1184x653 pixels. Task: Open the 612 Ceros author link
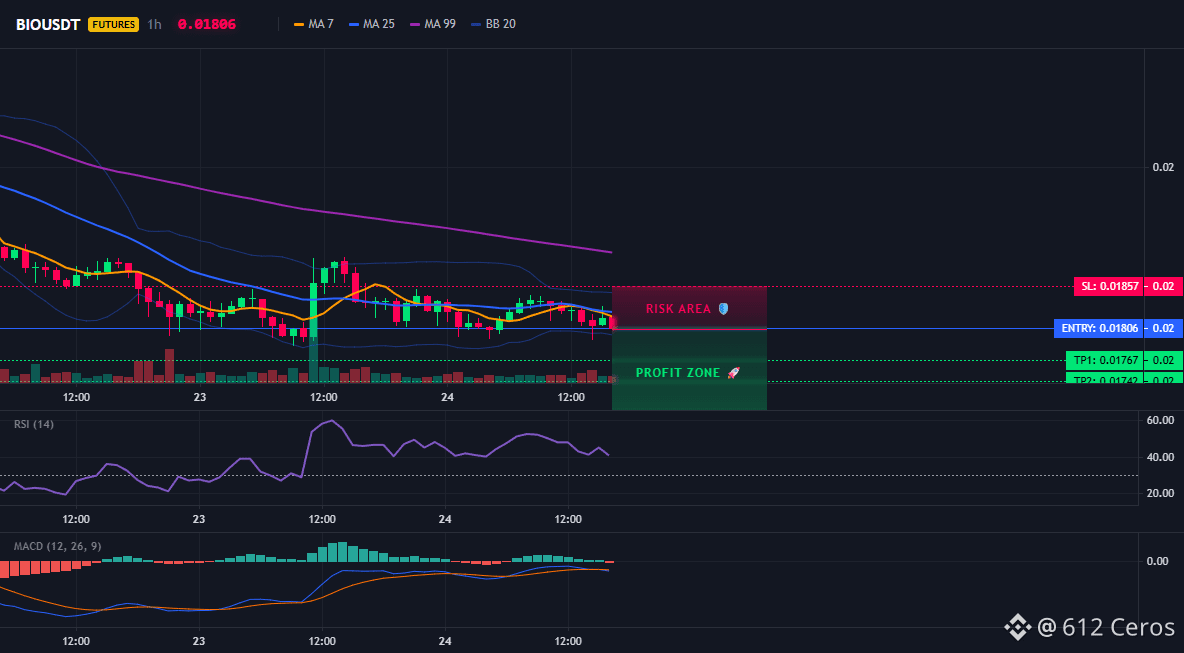coord(1106,627)
